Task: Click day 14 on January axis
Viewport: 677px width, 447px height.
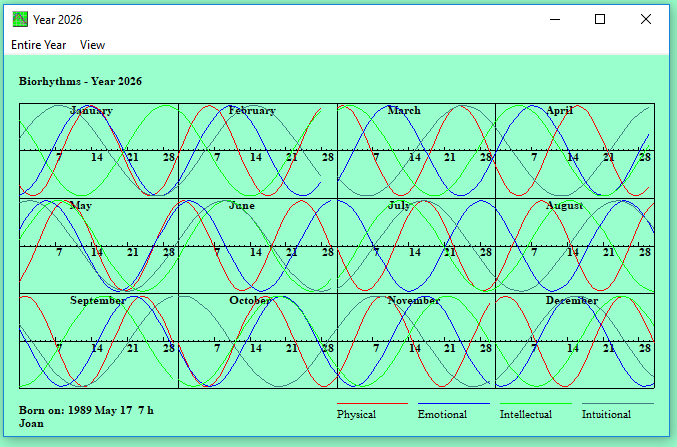Action: (97, 157)
